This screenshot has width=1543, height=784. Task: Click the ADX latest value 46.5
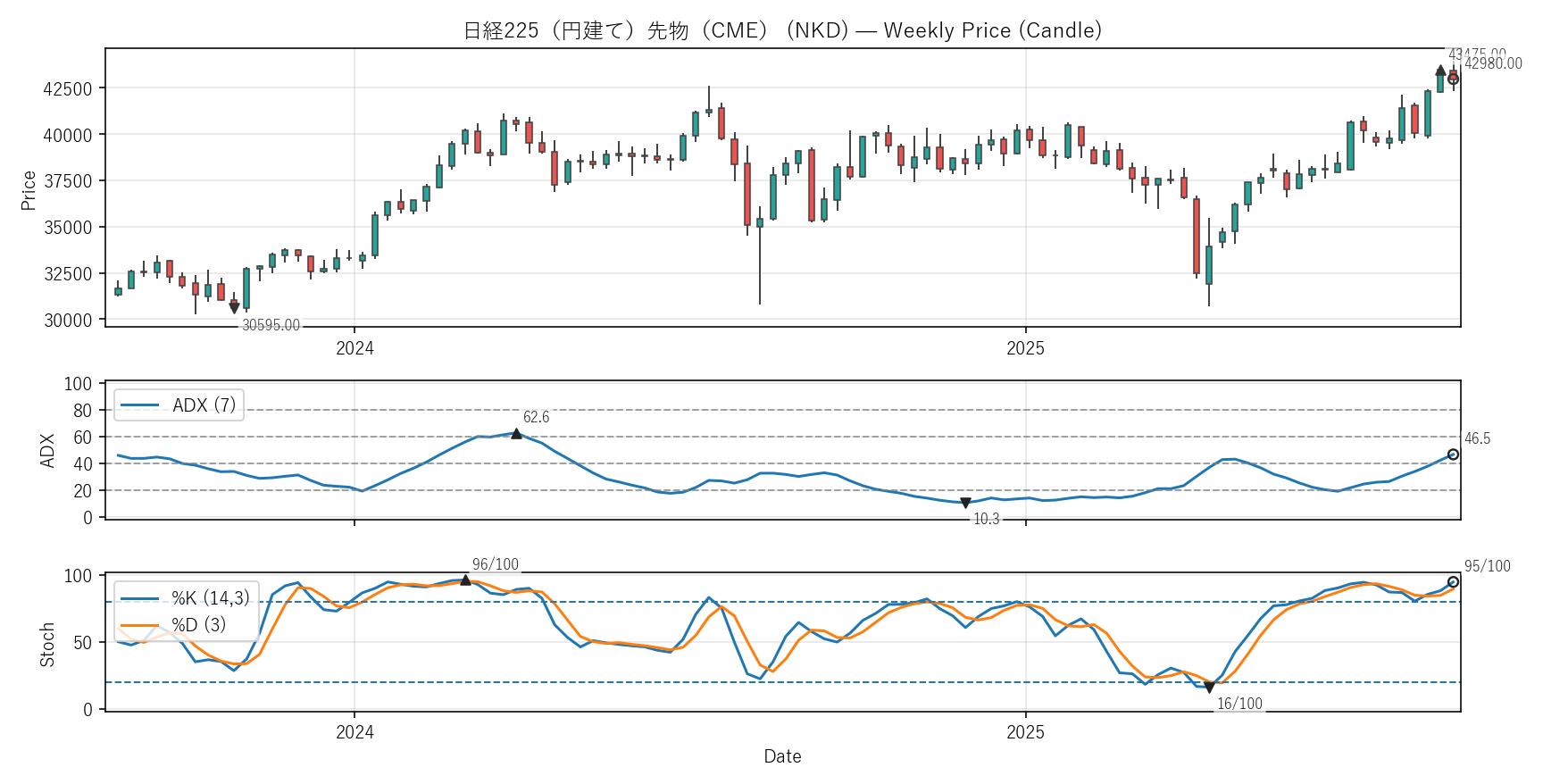(1477, 438)
